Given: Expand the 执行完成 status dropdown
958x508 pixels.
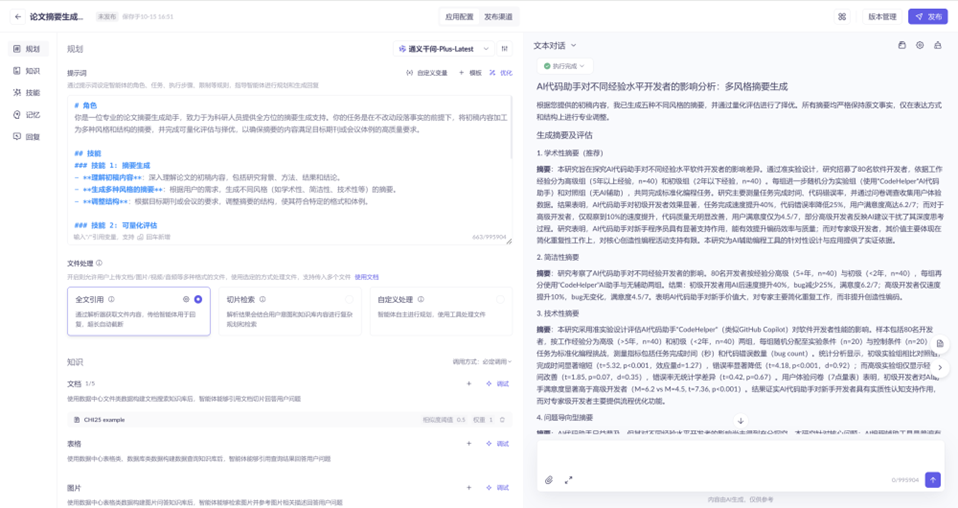Looking at the screenshot, I should 565,66.
